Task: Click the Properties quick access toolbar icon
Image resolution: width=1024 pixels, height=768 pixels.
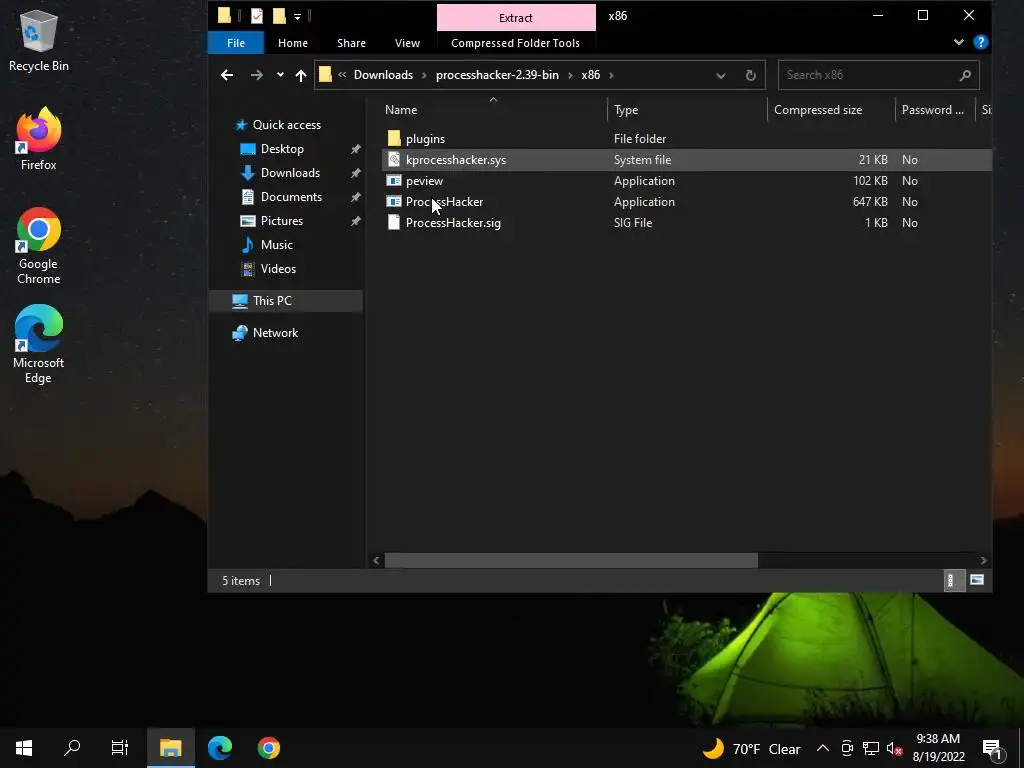Action: [x=257, y=16]
